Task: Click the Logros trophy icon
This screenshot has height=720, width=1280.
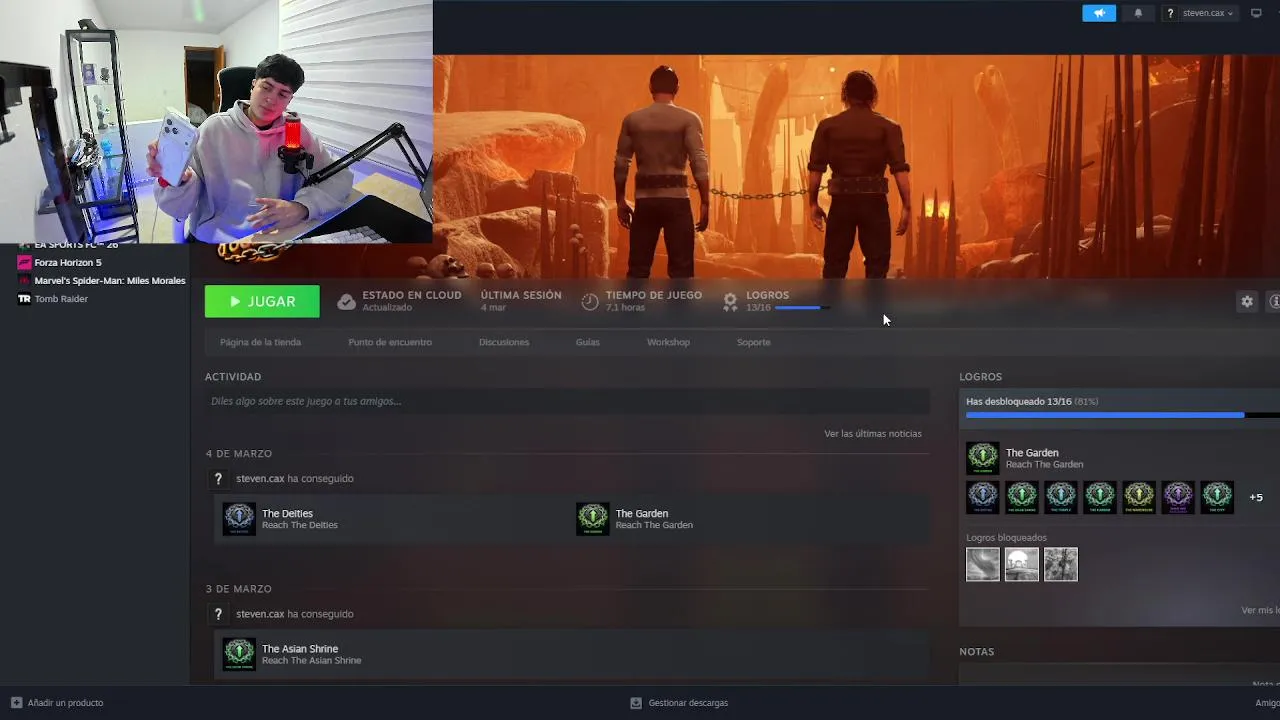Action: coord(730,301)
